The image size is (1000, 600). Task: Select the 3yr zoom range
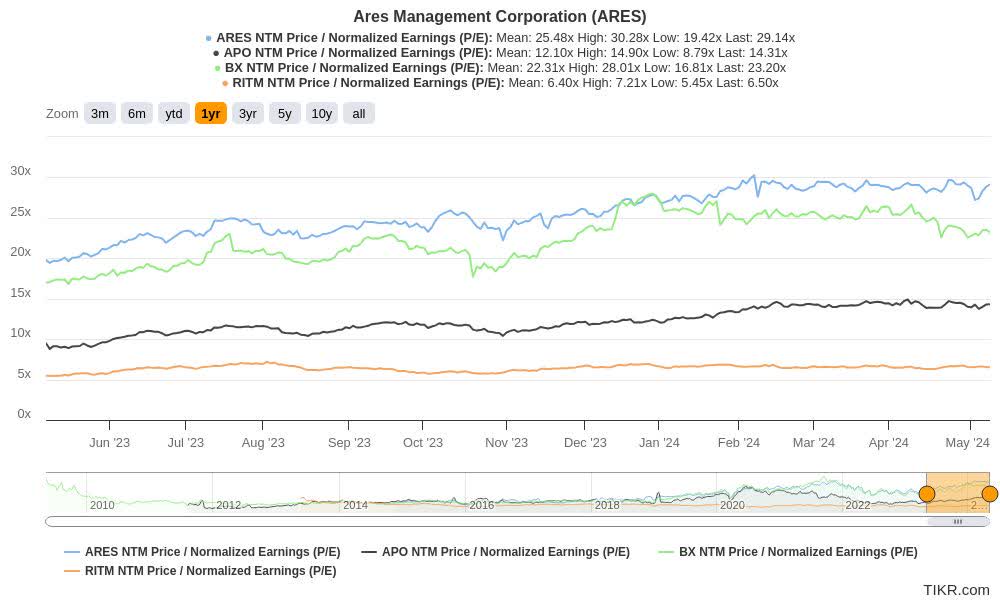coord(247,113)
